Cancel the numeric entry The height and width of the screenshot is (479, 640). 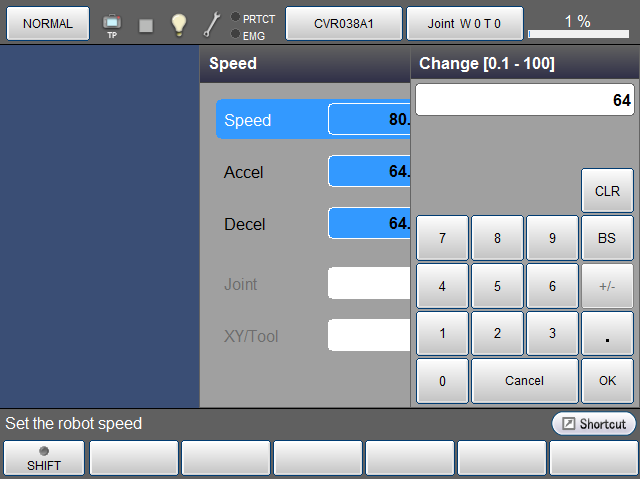pos(524,381)
